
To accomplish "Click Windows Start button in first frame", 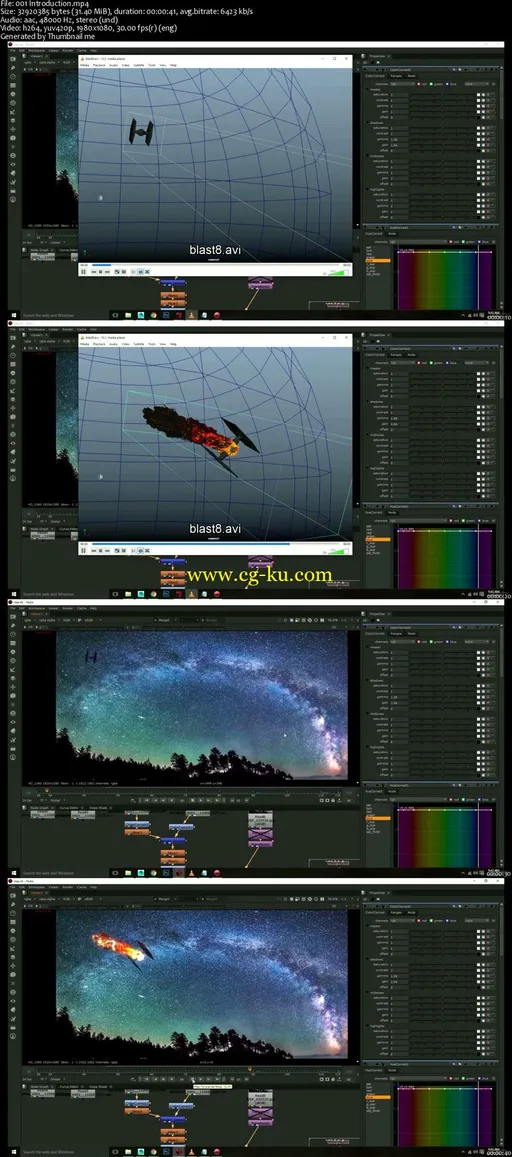I will tap(13, 315).
